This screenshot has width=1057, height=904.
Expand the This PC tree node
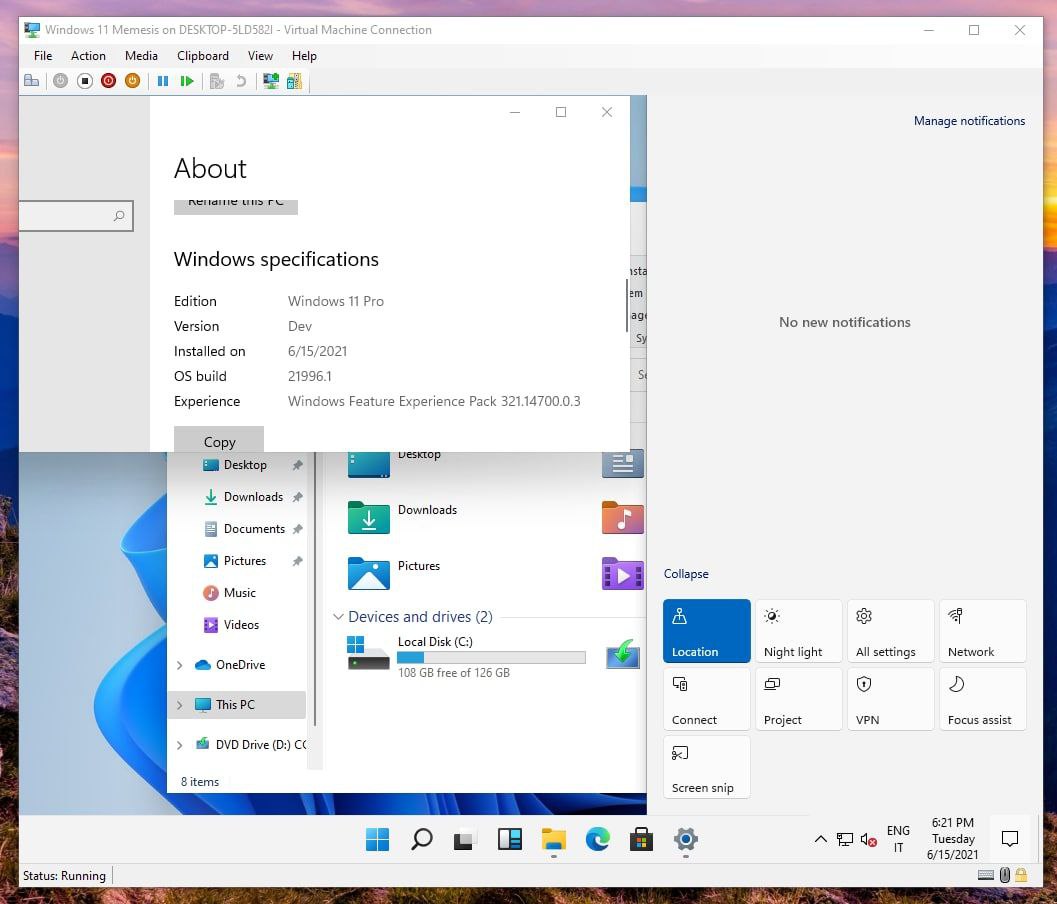point(179,705)
